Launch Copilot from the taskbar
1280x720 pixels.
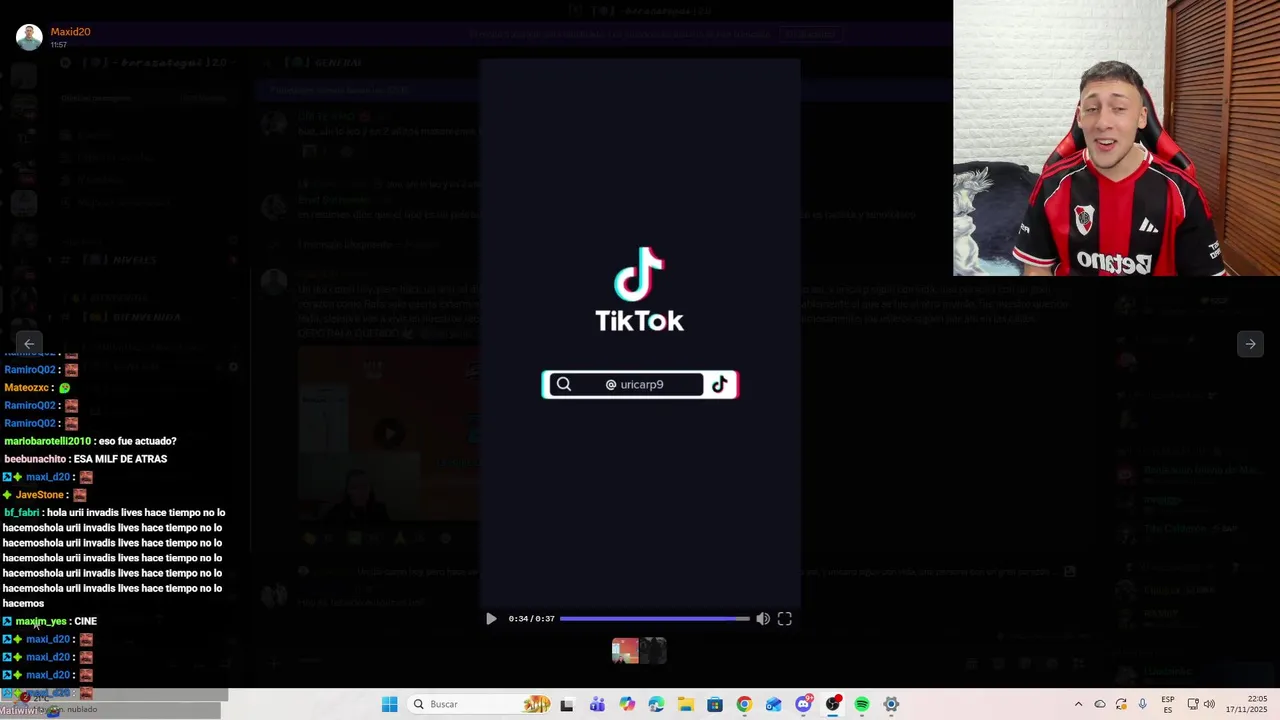[627, 704]
